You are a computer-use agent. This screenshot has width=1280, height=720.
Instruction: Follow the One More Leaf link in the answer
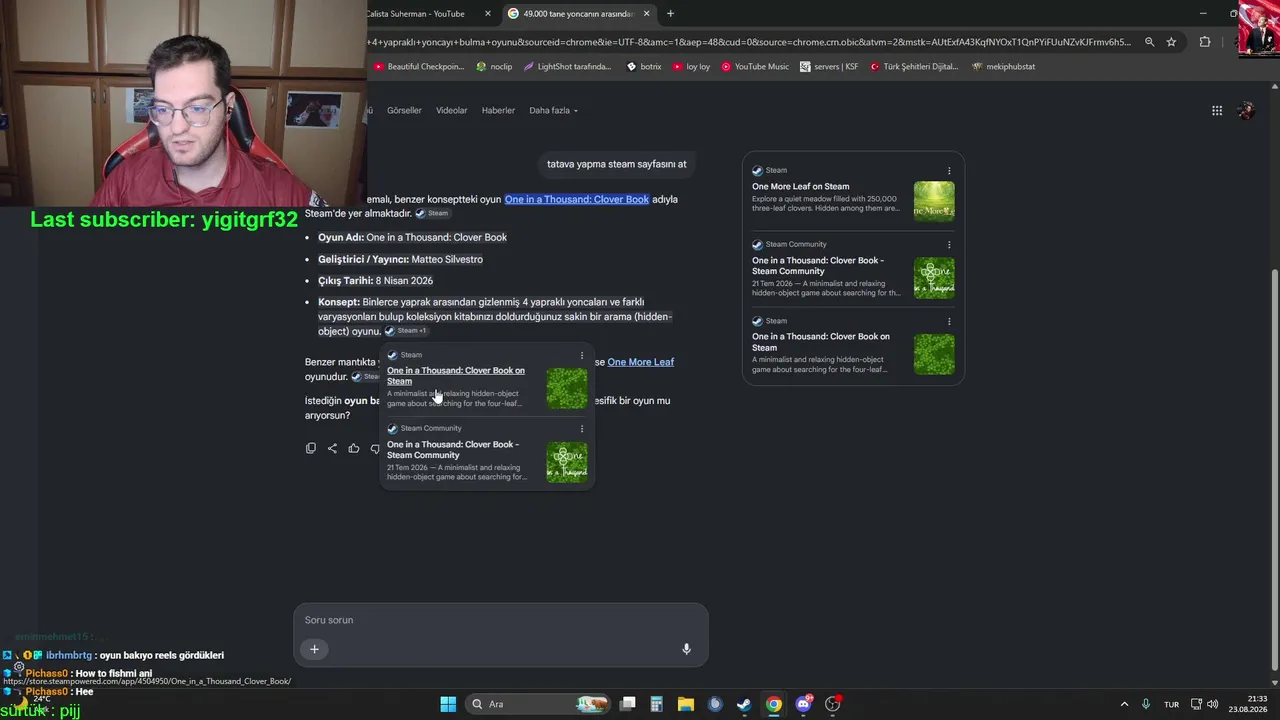point(641,362)
